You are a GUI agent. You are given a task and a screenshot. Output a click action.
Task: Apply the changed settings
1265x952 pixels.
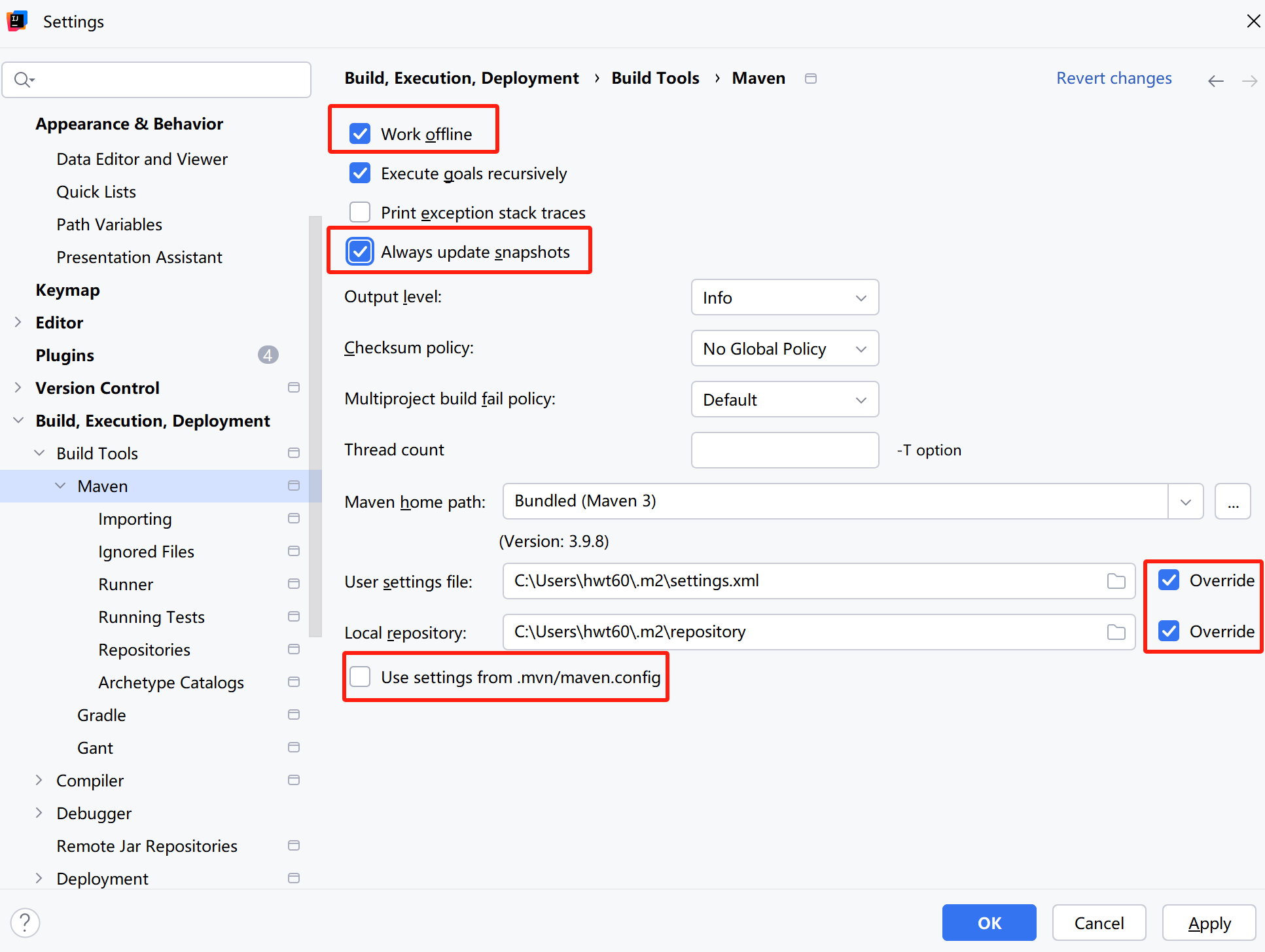pos(1209,923)
